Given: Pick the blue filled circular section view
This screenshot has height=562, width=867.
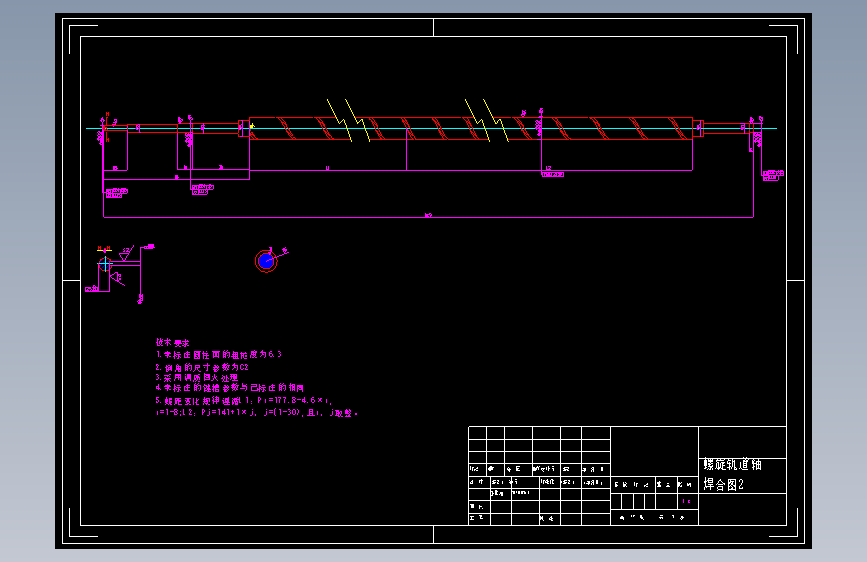Looking at the screenshot, I should (x=266, y=261).
